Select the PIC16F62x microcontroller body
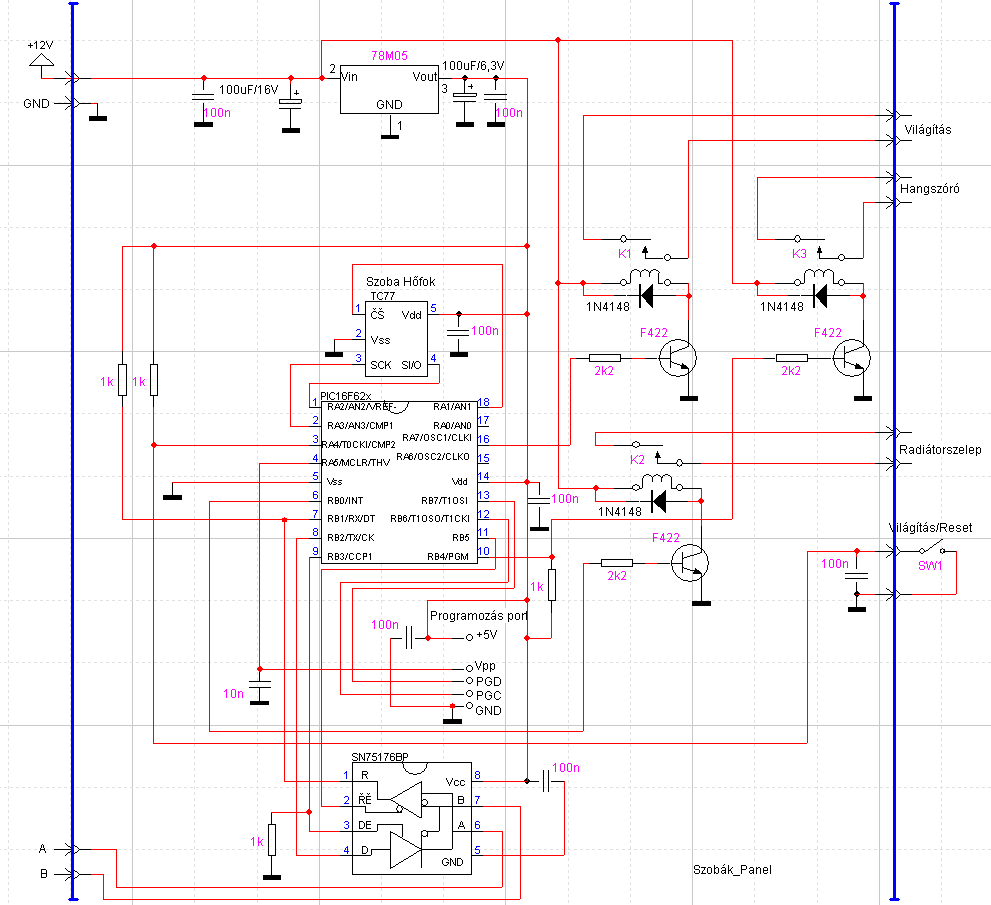The width and height of the screenshot is (991, 905). click(x=399, y=482)
